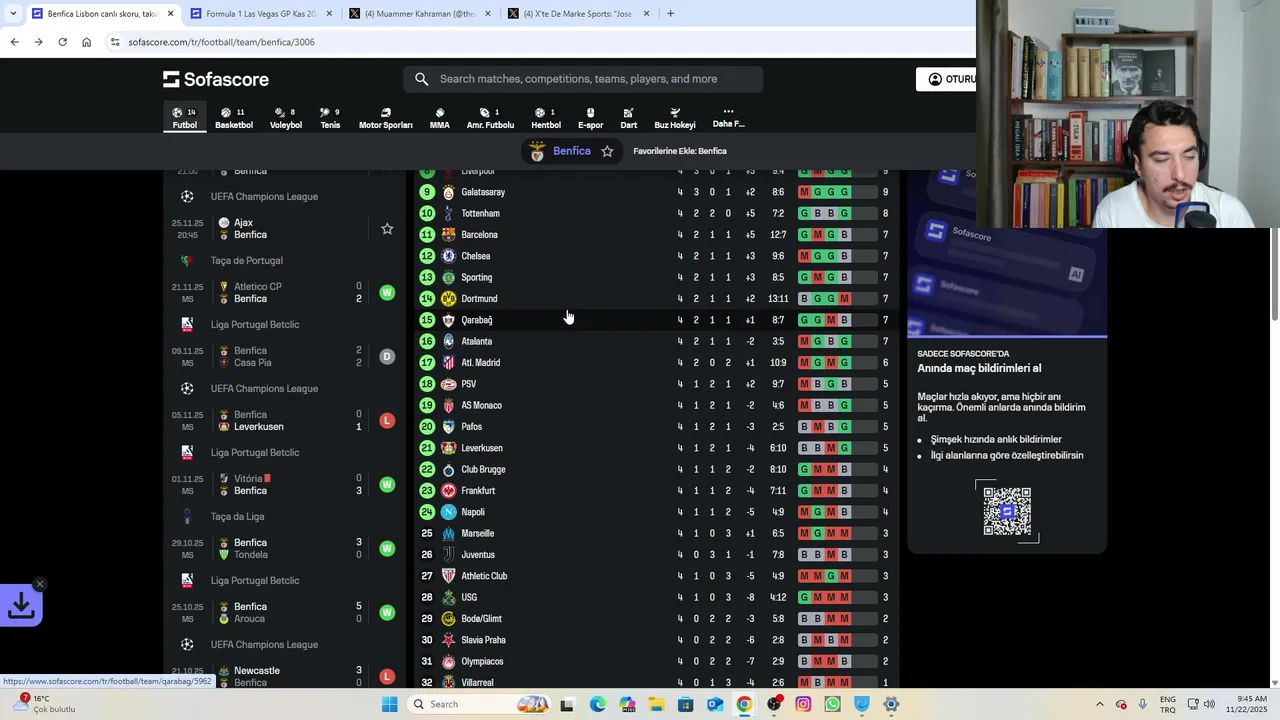This screenshot has height=720, width=1280.
Task: Click the OTURUM login button
Action: coord(947,79)
